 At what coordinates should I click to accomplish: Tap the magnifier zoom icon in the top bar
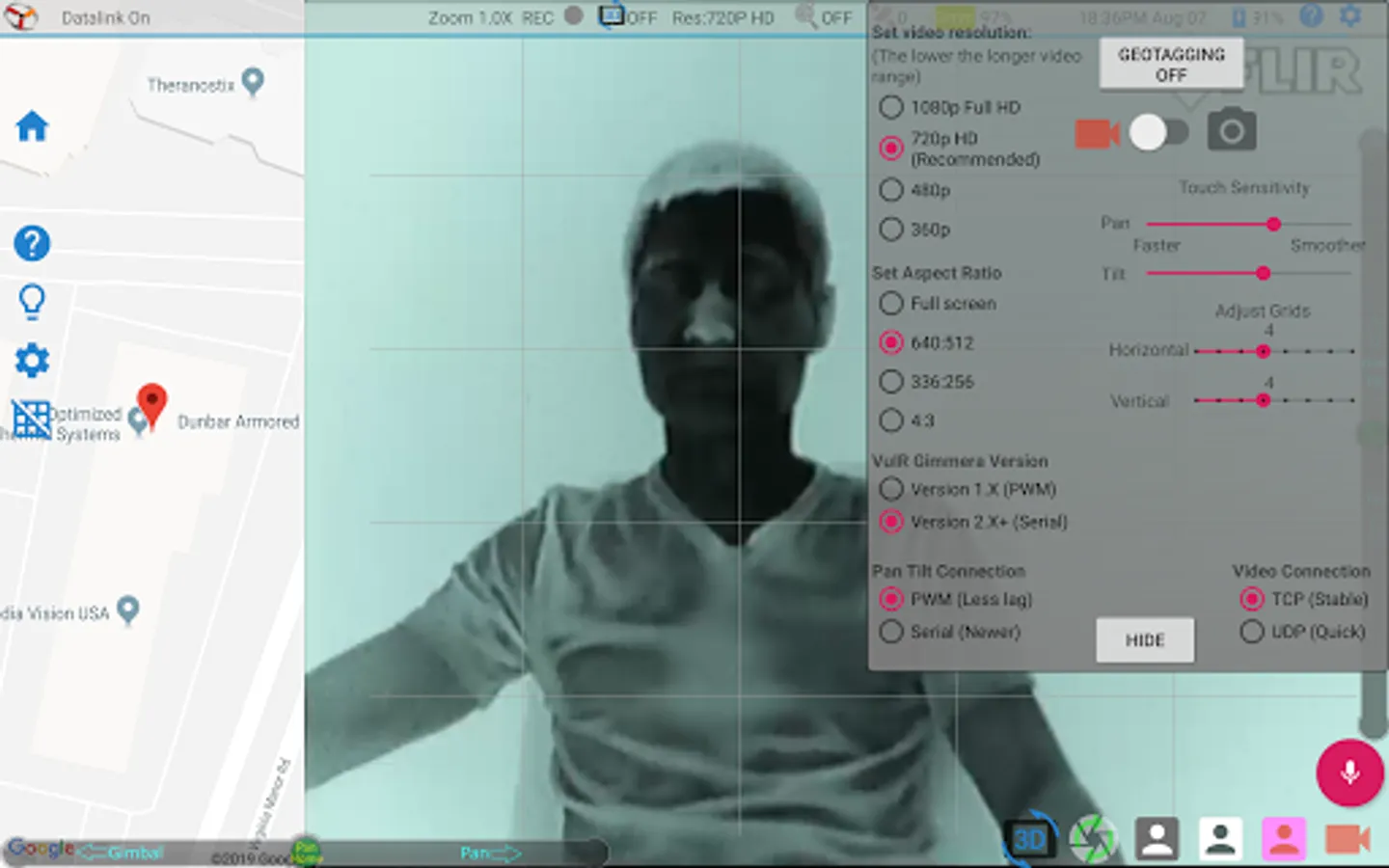click(x=805, y=15)
